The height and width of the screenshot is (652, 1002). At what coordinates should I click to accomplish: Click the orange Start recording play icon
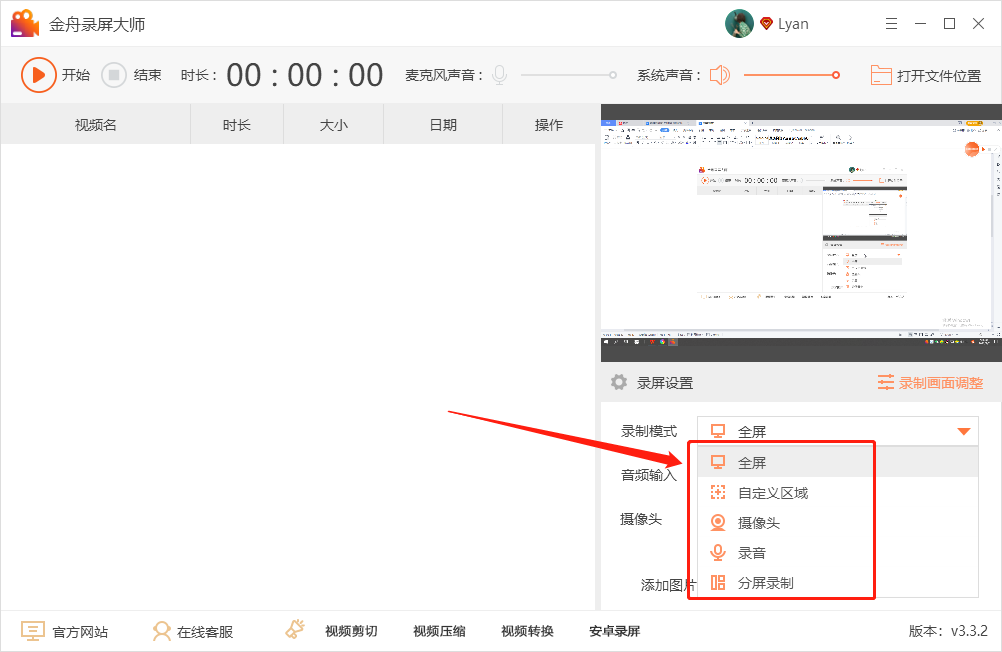tap(38, 75)
